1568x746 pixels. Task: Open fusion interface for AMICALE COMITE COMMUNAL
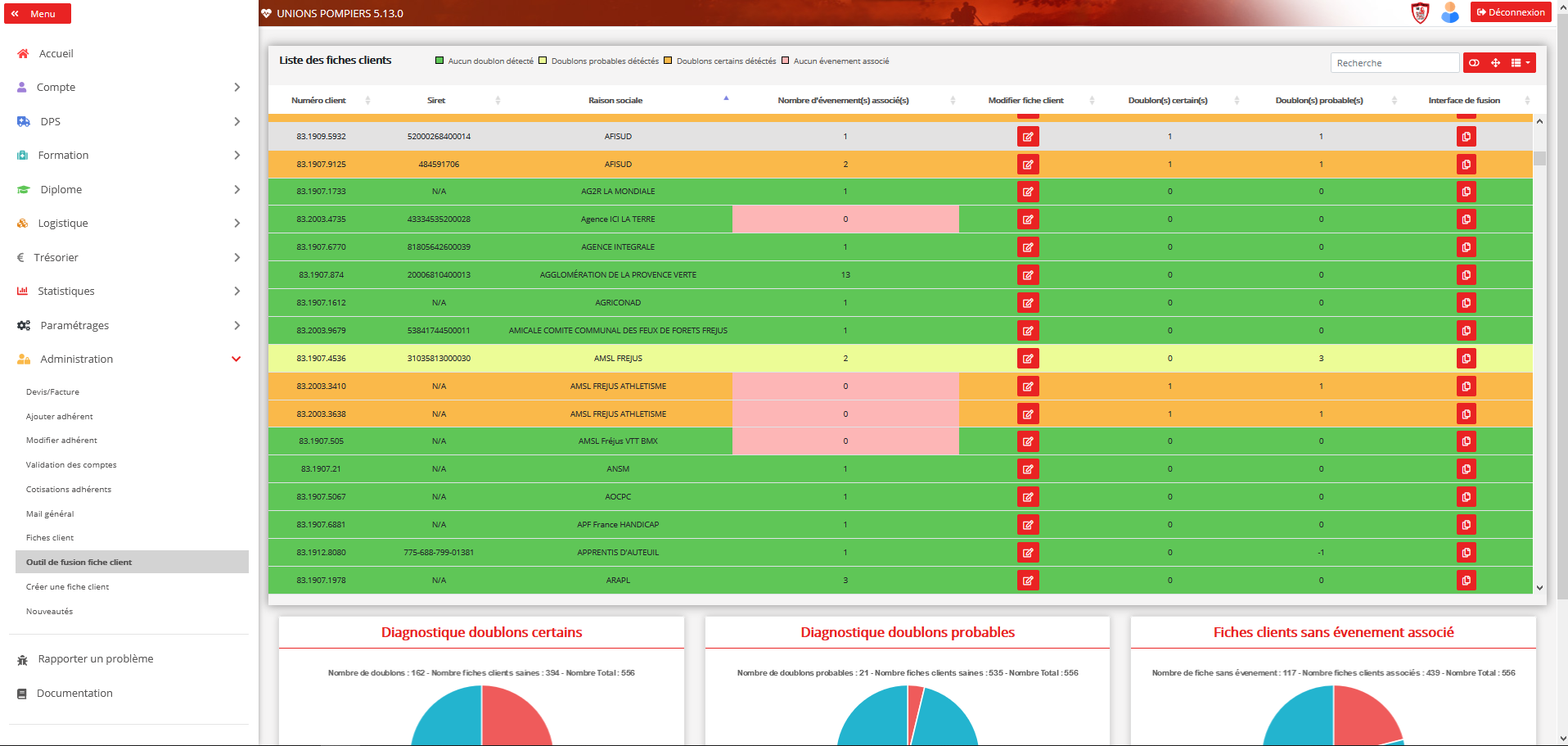coord(1466,331)
